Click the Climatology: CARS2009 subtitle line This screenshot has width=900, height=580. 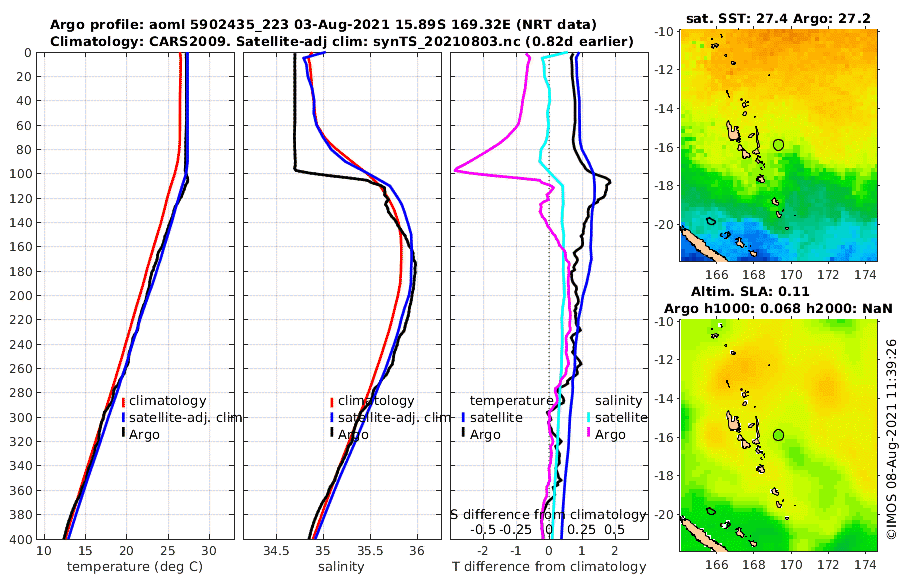pos(342,41)
